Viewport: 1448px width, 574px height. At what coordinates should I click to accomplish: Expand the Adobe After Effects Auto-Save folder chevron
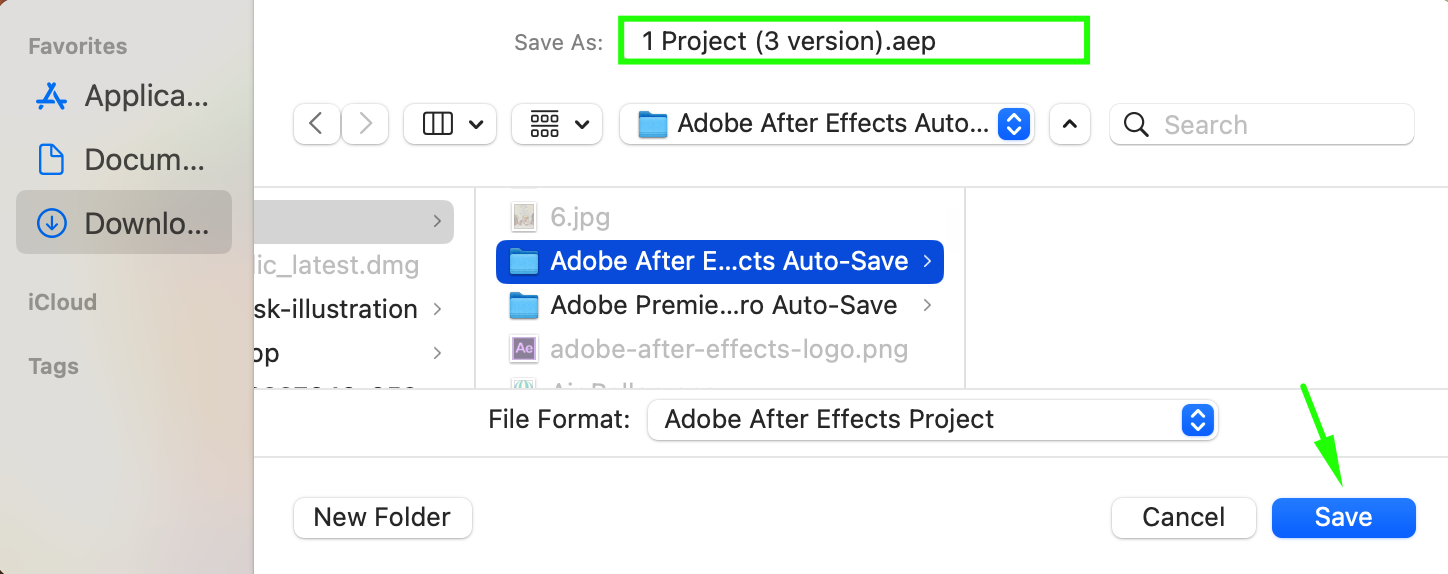(927, 261)
